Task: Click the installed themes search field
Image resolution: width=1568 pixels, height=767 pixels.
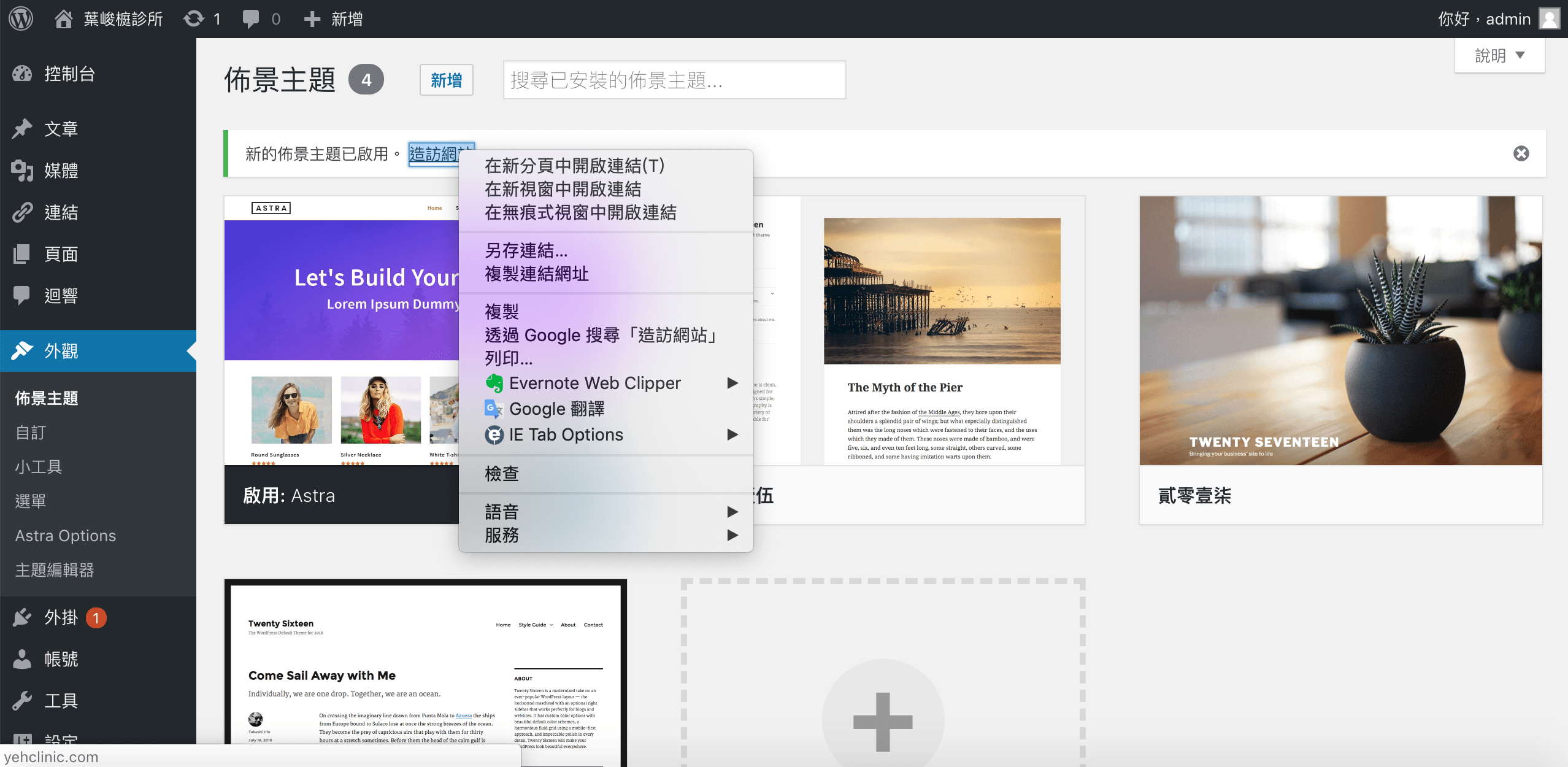Action: tap(674, 80)
